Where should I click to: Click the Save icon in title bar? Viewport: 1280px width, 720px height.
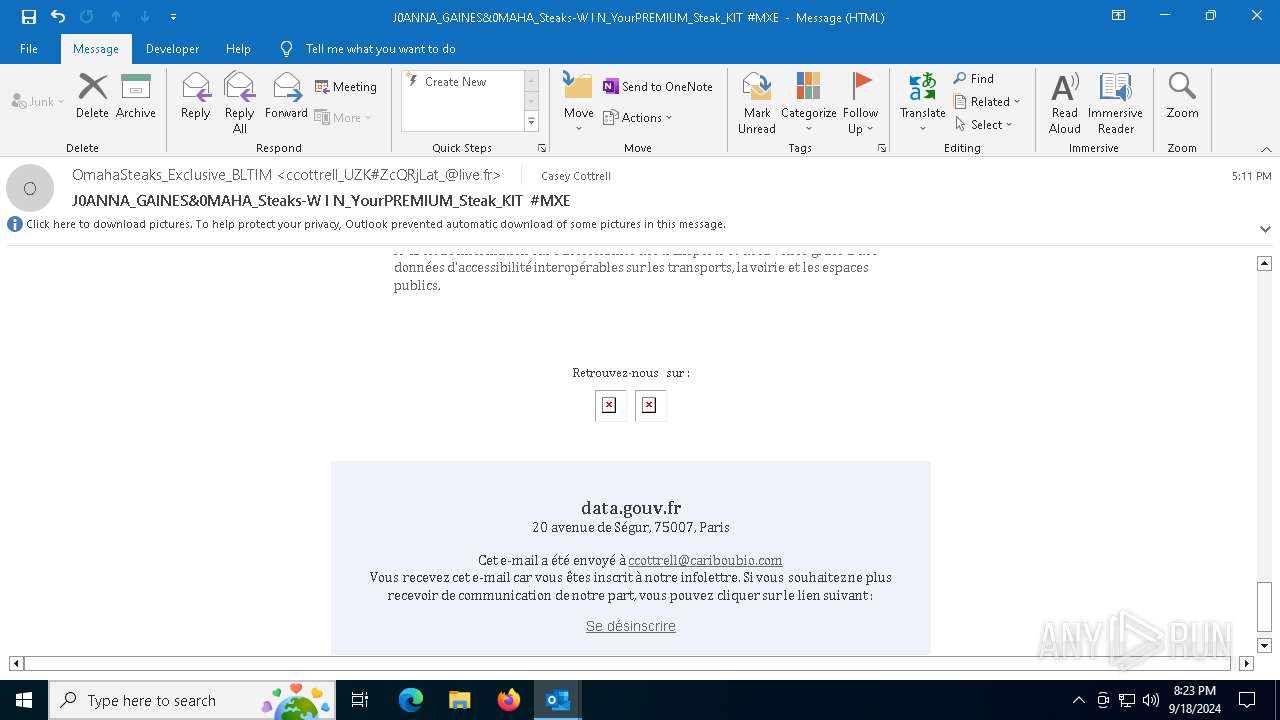[29, 17]
